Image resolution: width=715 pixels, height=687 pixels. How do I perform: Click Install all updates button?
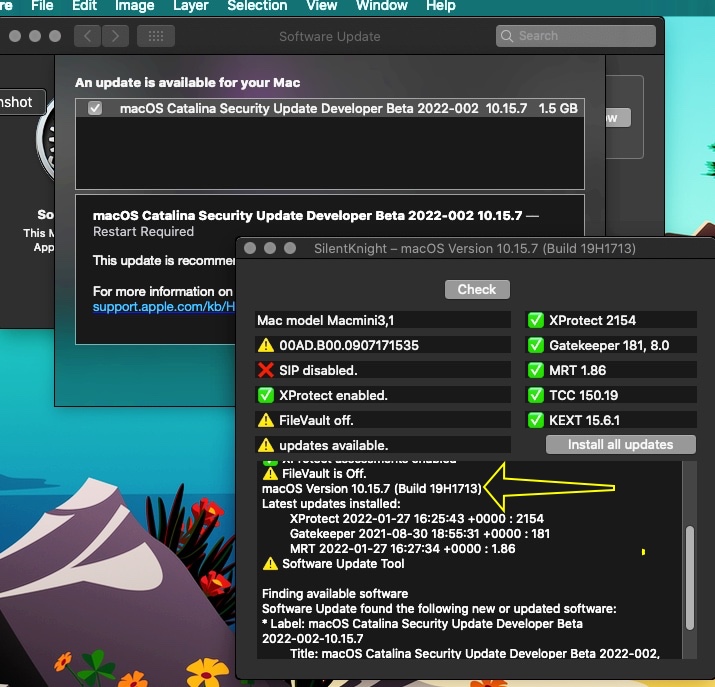coord(621,444)
